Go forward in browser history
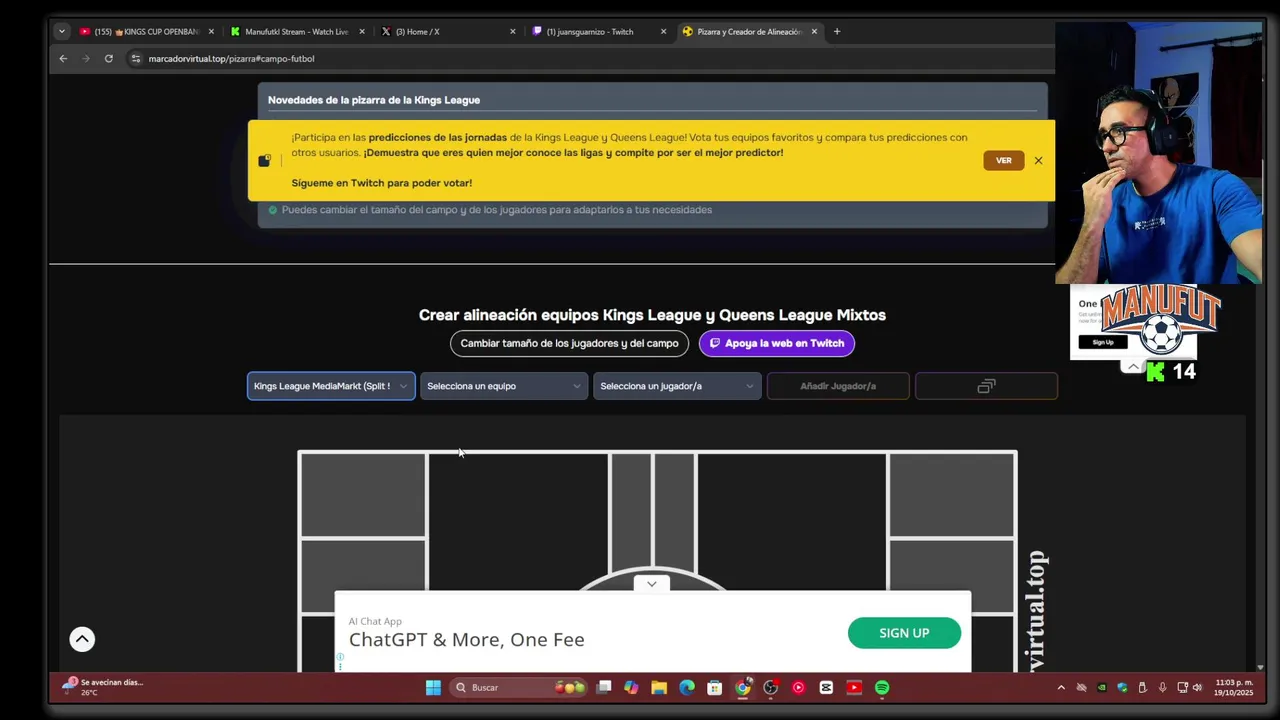This screenshot has height=720, width=1280. point(86,58)
